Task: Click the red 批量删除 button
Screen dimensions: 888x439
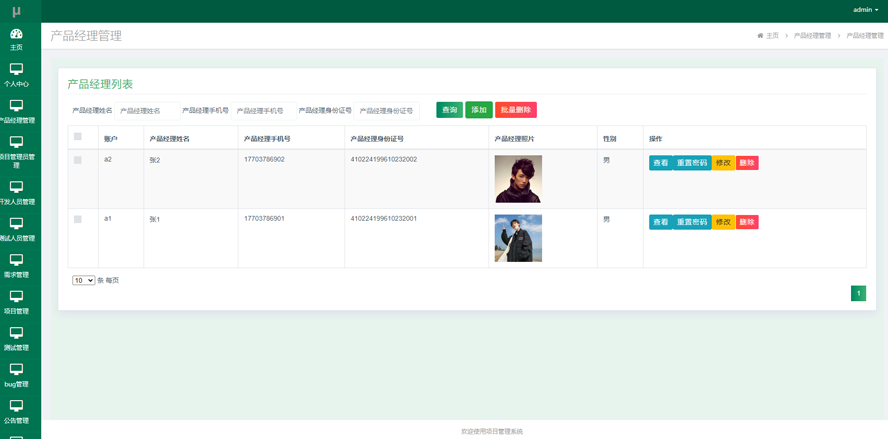Action: tap(516, 110)
